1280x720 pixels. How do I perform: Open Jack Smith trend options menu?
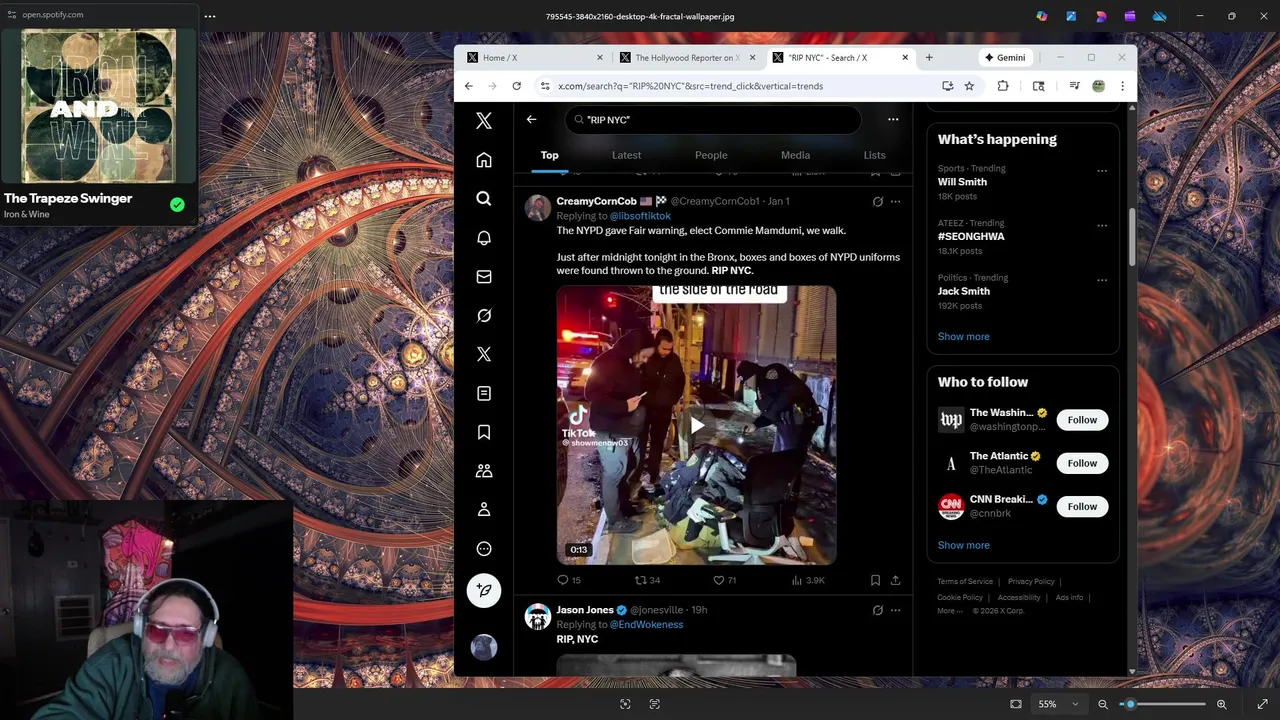pos(1102,280)
